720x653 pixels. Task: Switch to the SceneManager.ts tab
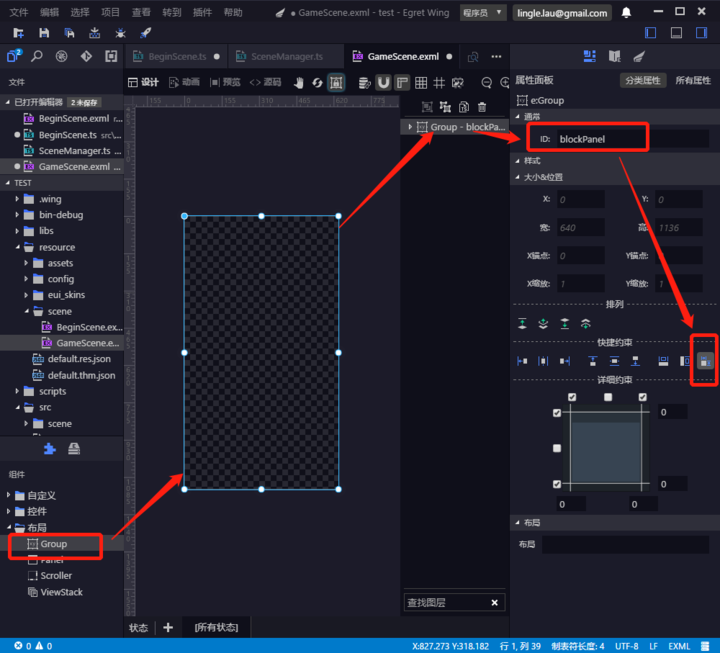[x=286, y=56]
